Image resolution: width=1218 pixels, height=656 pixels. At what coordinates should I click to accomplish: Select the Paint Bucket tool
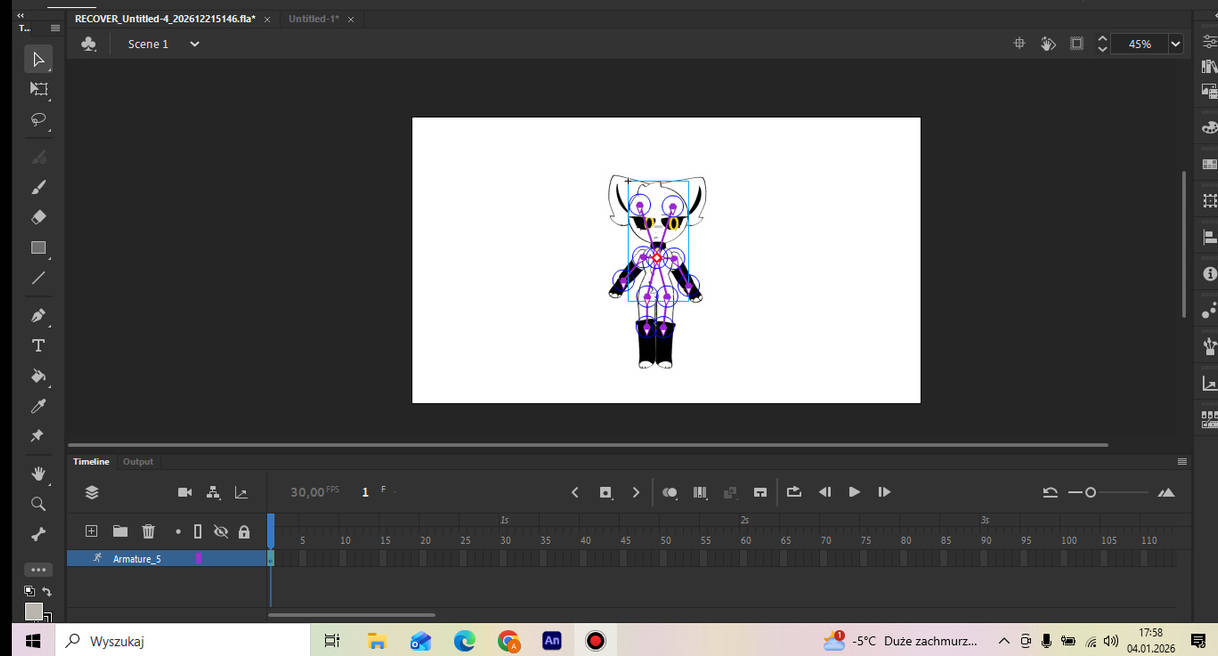coord(38,376)
